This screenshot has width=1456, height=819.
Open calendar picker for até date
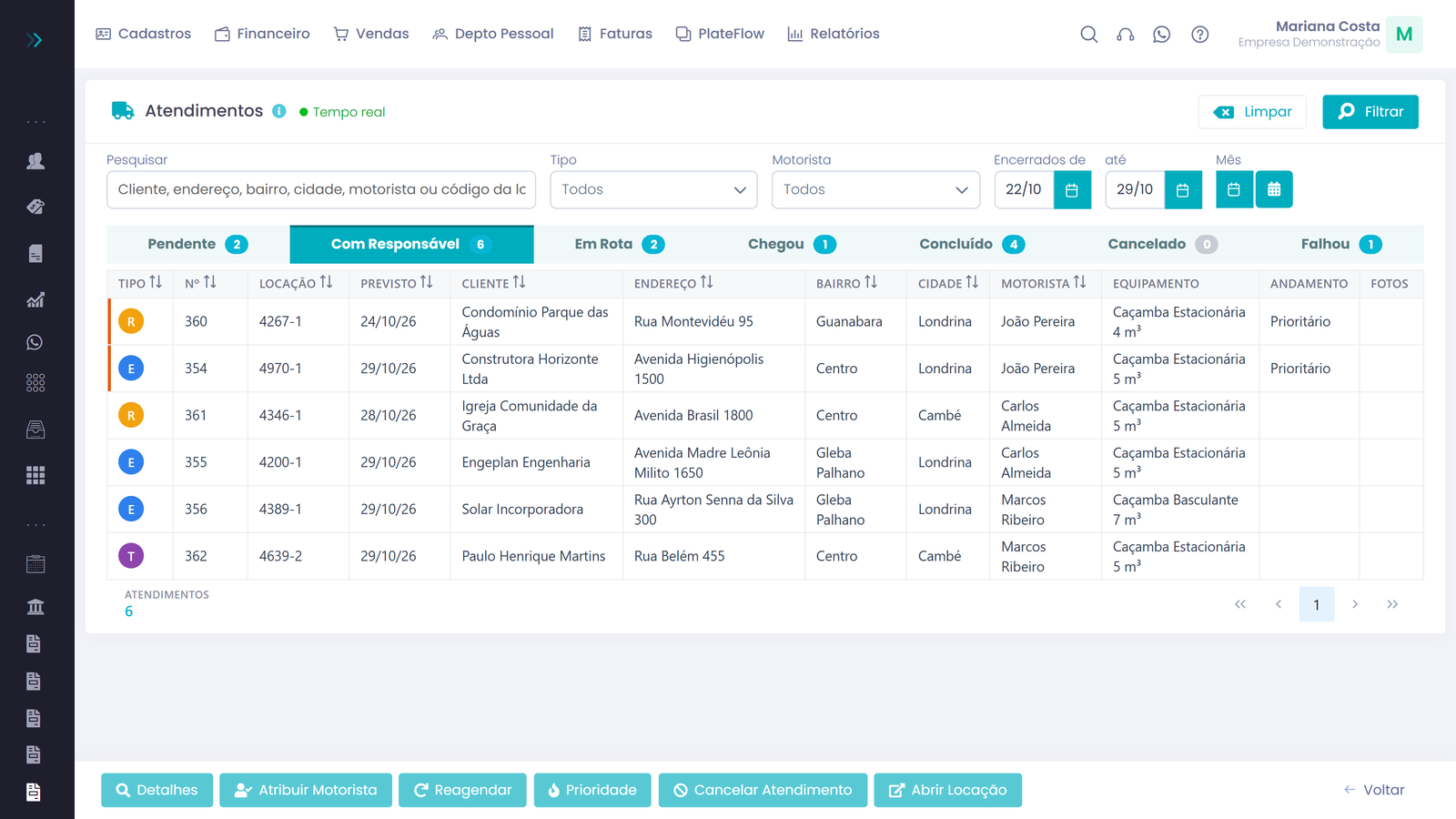coord(1183,189)
